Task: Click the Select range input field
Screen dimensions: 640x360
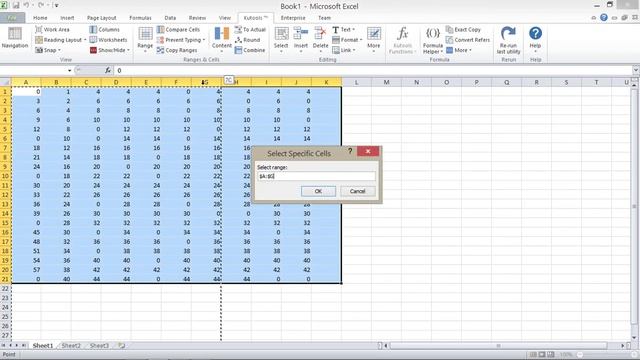Action: click(x=316, y=176)
